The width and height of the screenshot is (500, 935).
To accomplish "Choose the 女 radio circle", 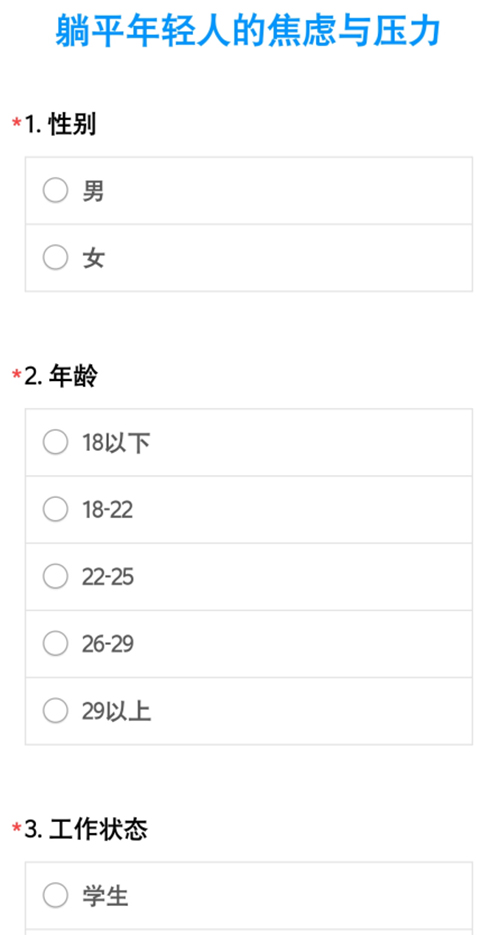I will pos(55,258).
